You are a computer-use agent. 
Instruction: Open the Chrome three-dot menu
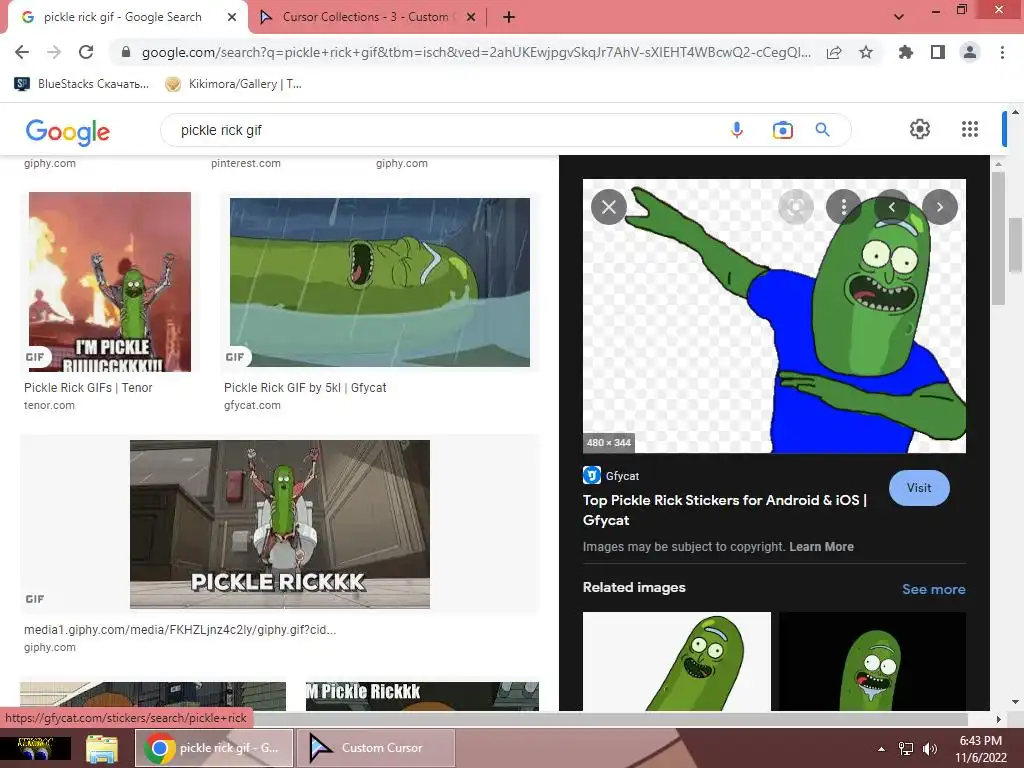coord(1002,52)
